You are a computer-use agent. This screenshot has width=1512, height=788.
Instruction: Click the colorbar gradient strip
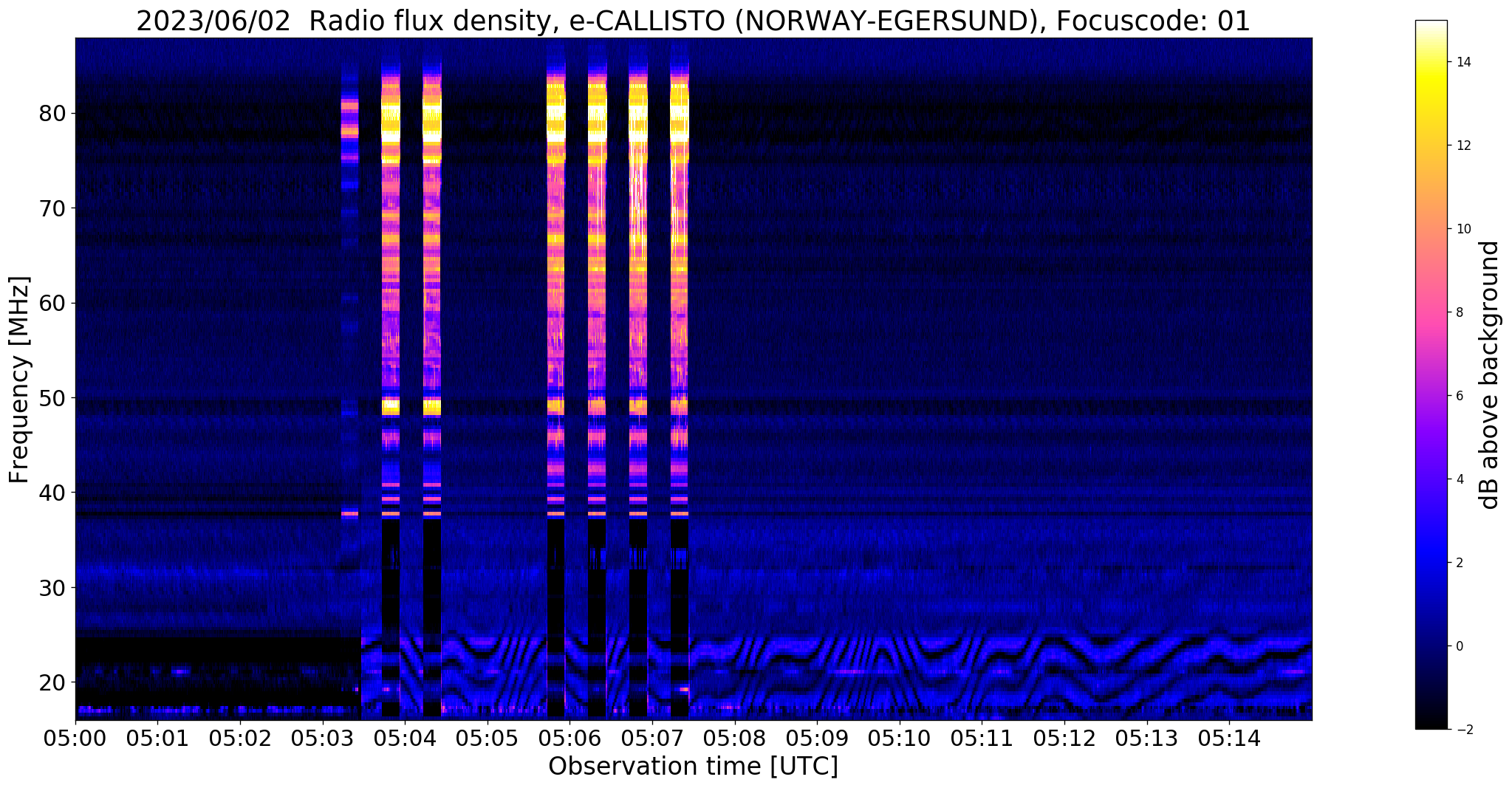[1431, 375]
